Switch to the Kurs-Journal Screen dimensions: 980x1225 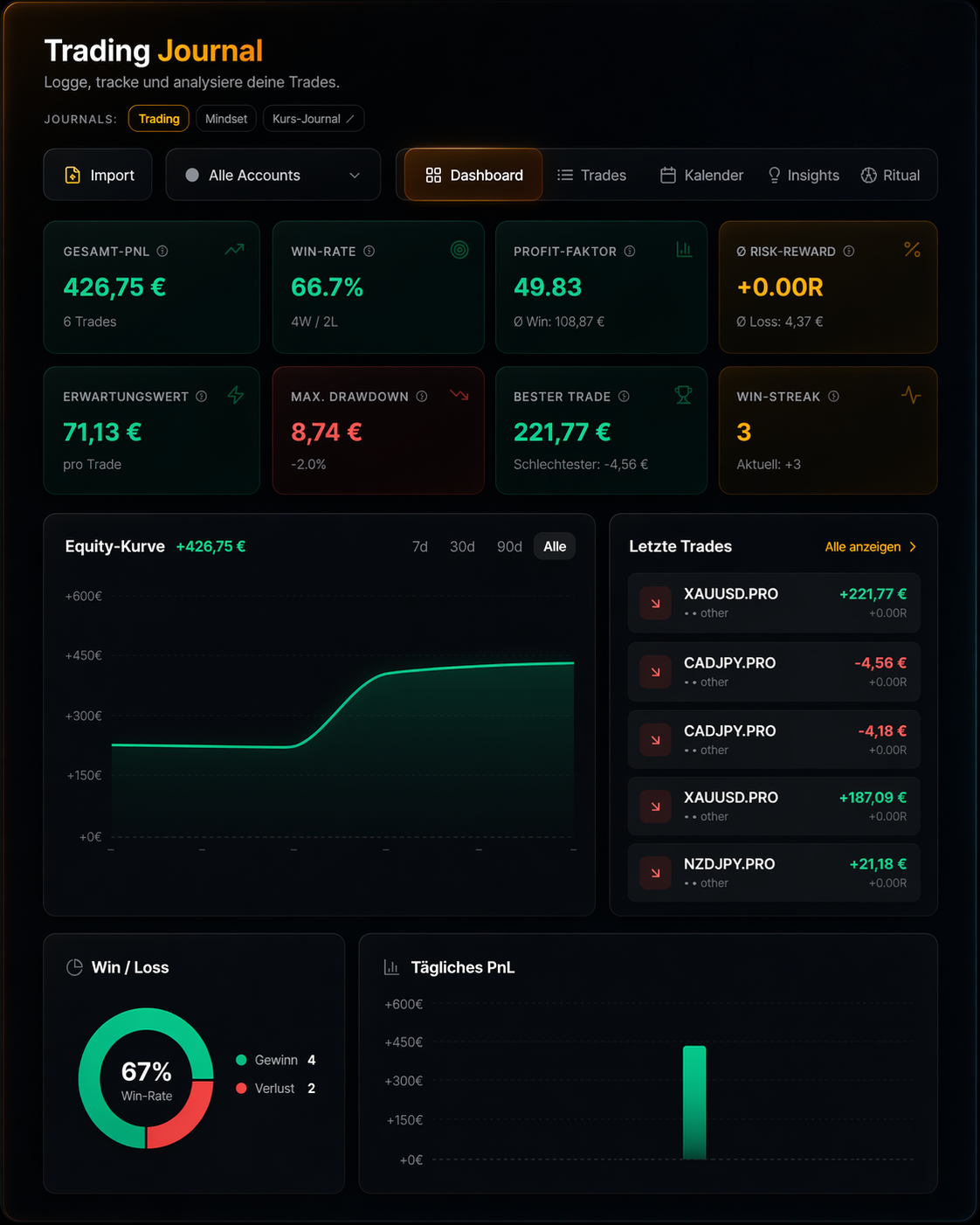point(314,119)
